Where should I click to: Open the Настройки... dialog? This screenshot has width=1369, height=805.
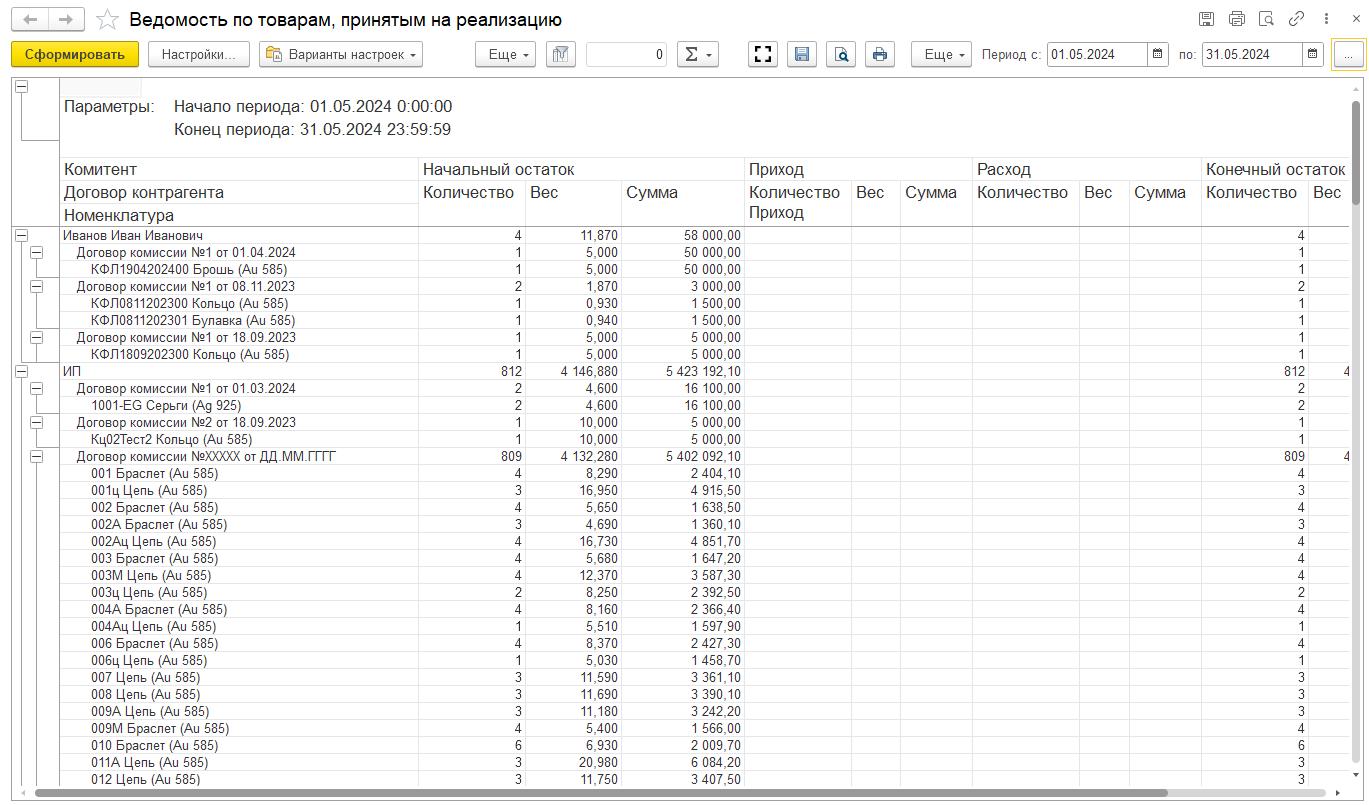(x=198, y=54)
